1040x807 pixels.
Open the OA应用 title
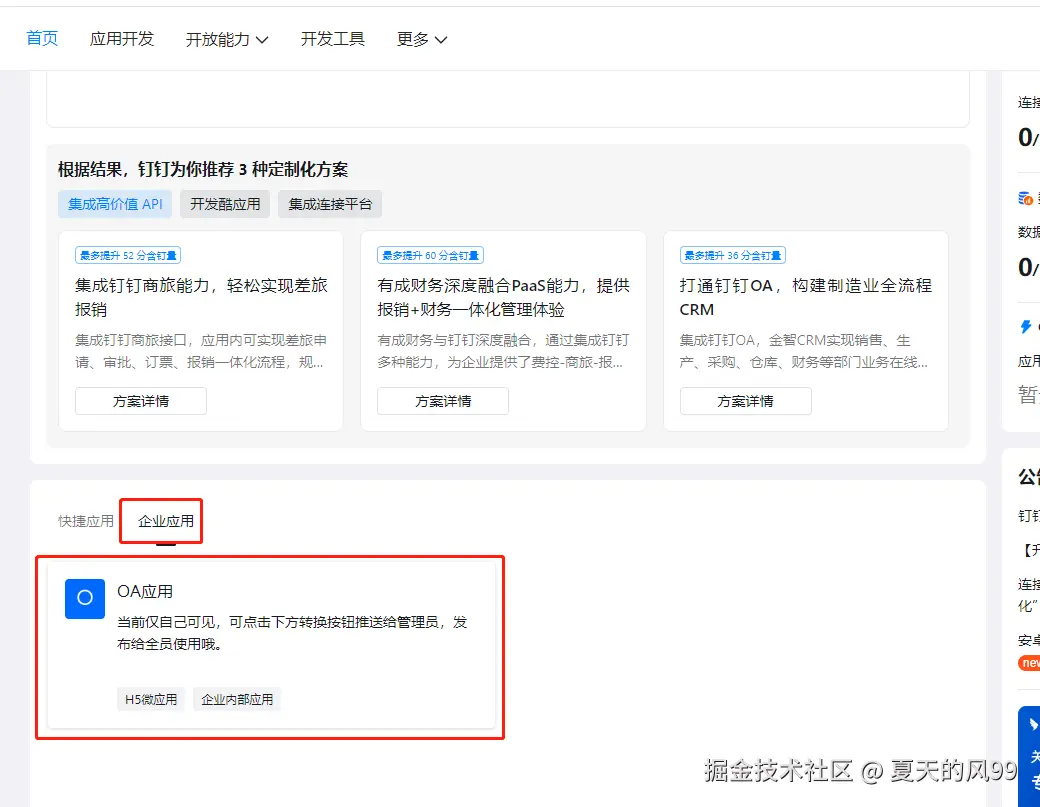[x=145, y=591]
